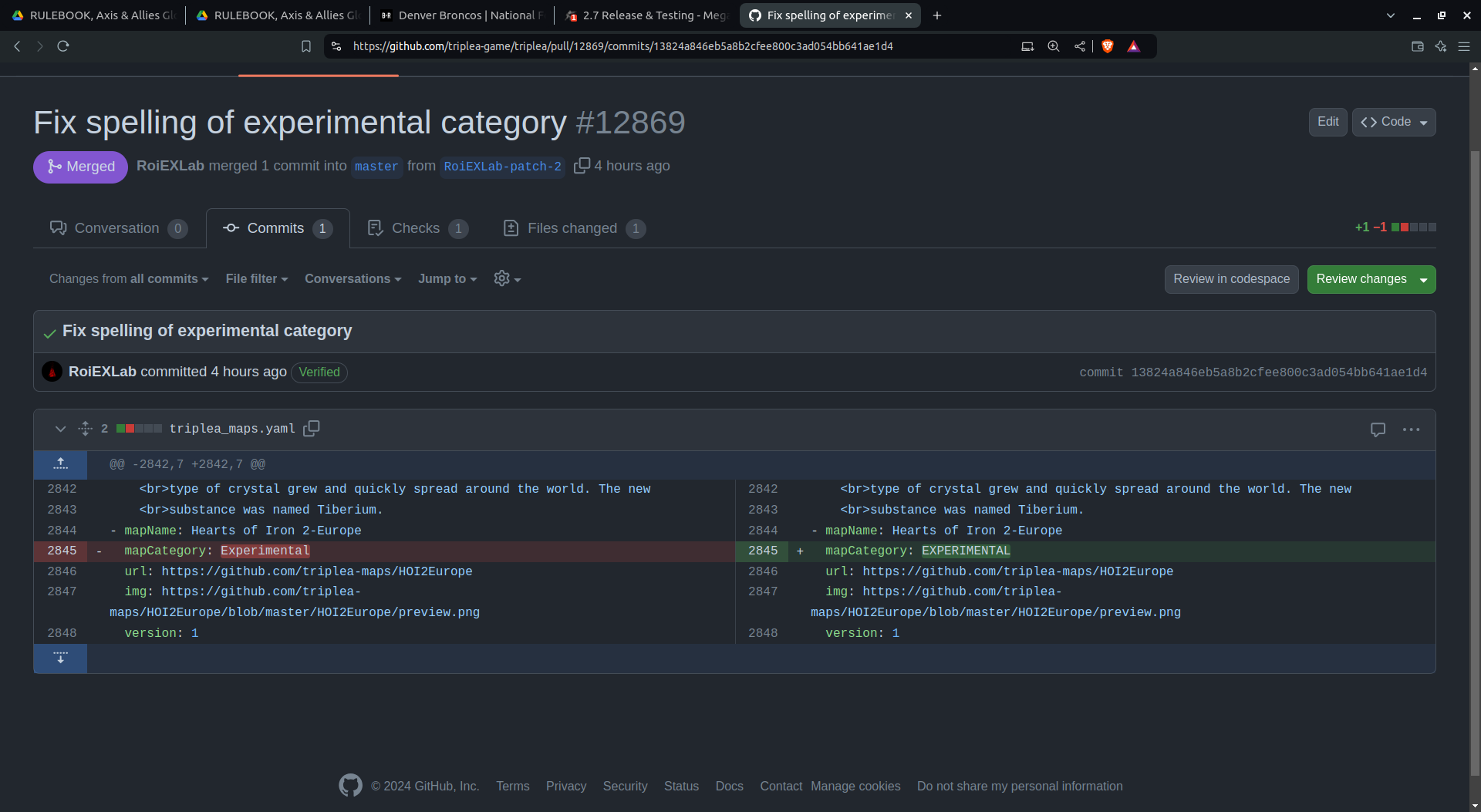Screen dimensions: 1481x812
Task: Open GitHub logo in footer
Action: point(350,786)
